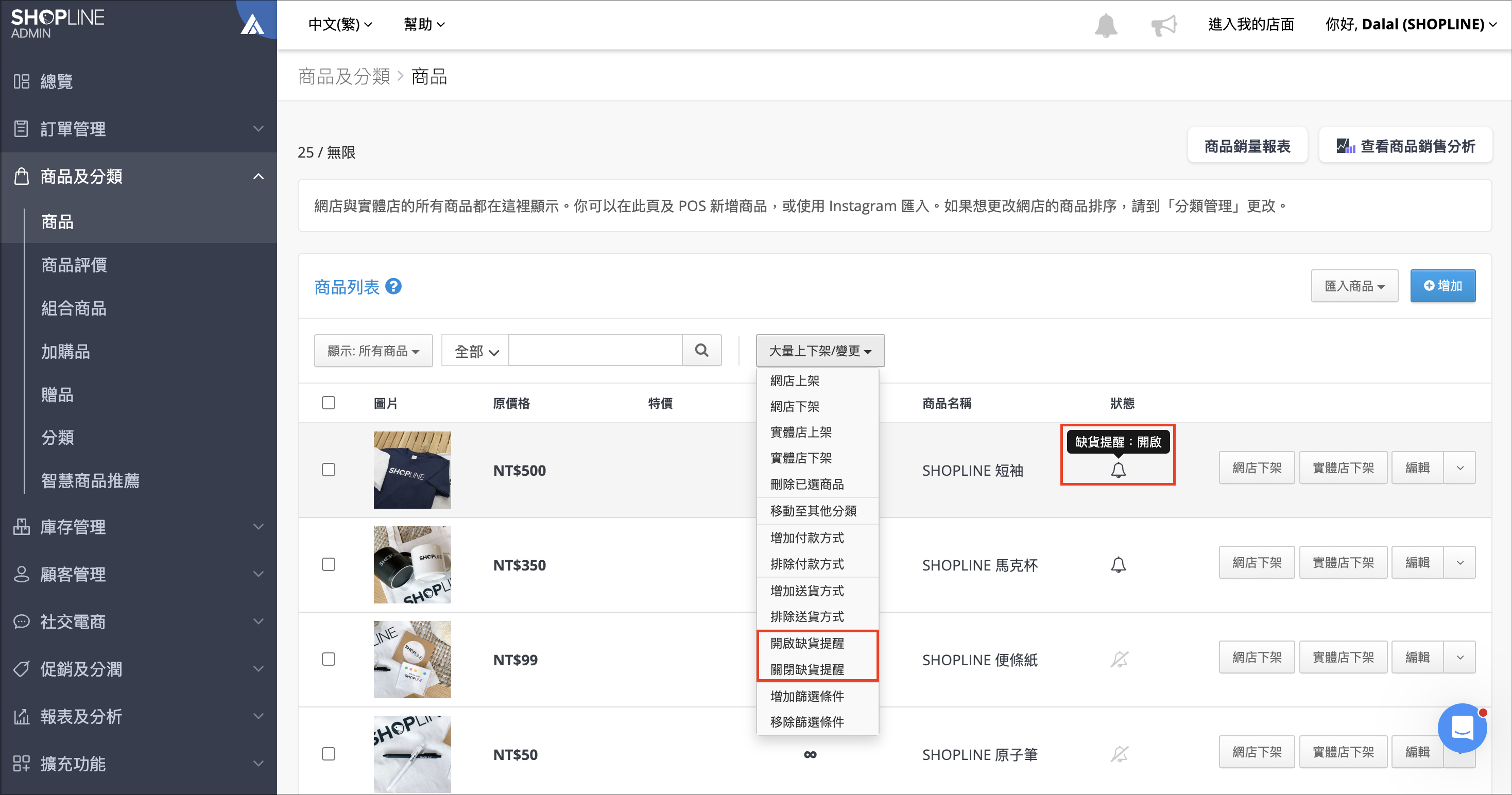Click 進入我的店面 link
This screenshot has height=795, width=1512.
coord(1251,25)
